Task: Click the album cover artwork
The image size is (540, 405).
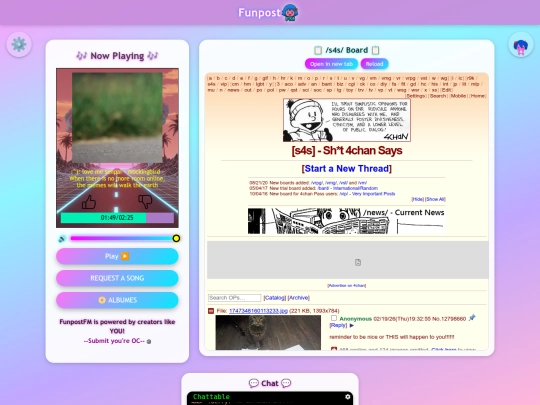Action: (117, 117)
